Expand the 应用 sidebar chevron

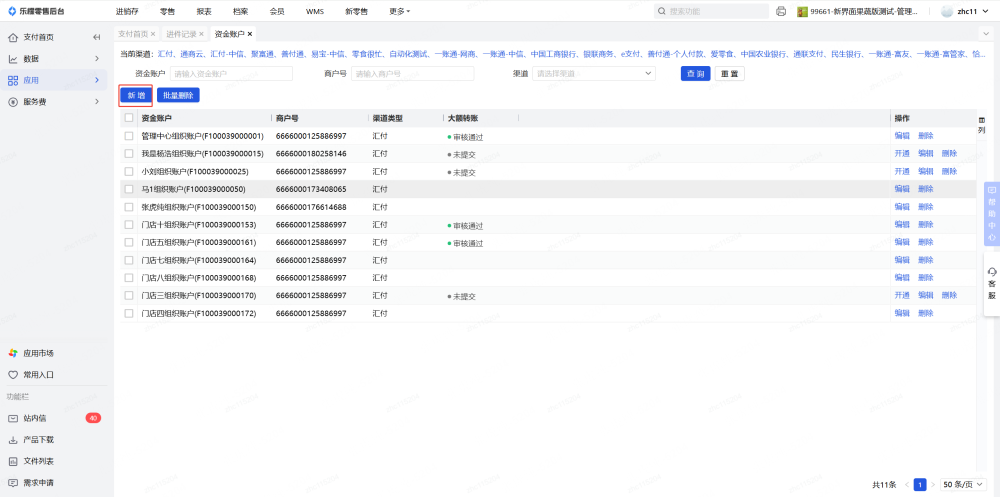(x=97, y=80)
